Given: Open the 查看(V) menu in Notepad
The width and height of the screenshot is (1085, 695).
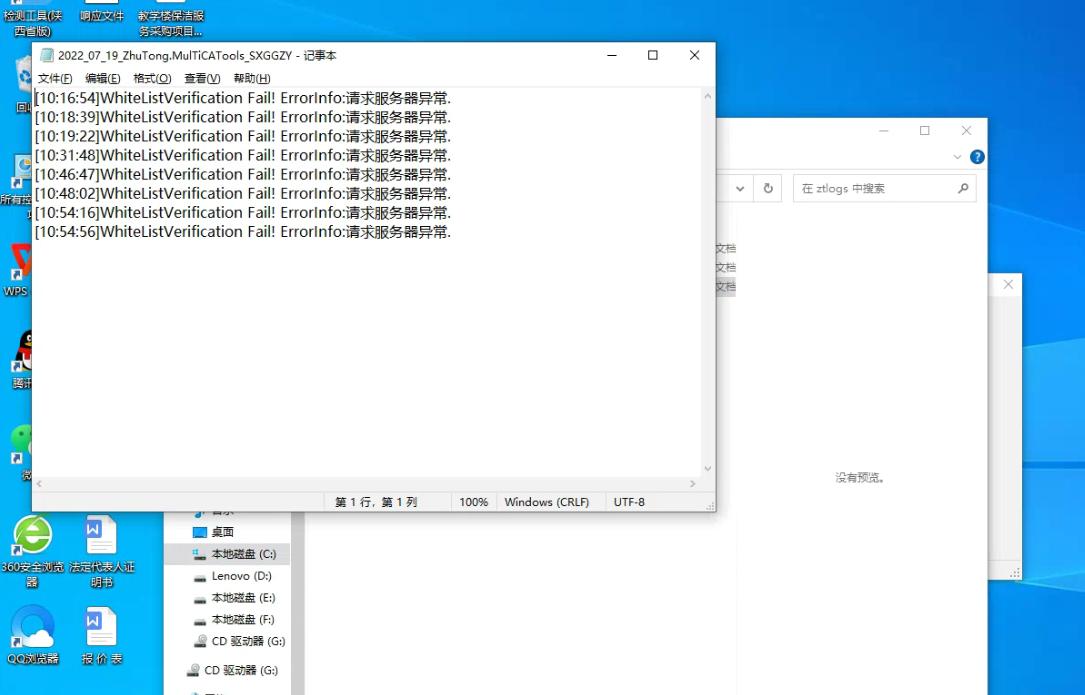Looking at the screenshot, I should (202, 78).
